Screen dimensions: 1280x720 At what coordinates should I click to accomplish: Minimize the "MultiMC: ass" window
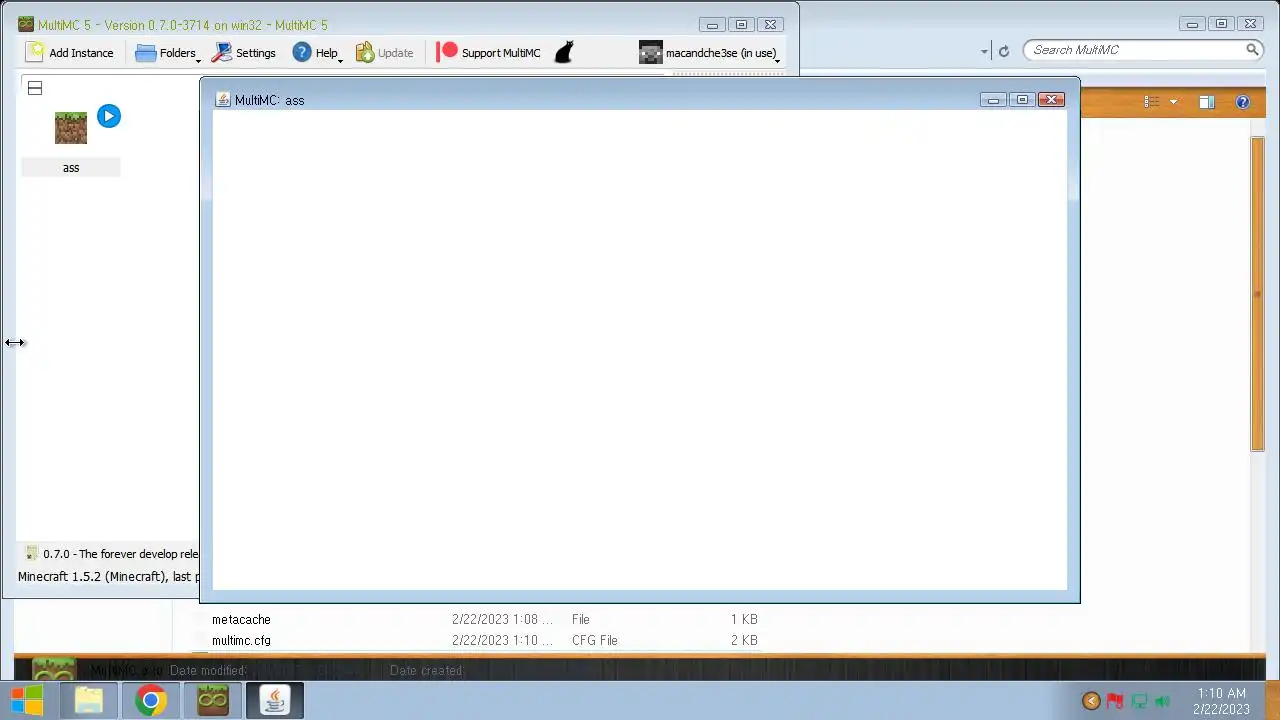993,100
